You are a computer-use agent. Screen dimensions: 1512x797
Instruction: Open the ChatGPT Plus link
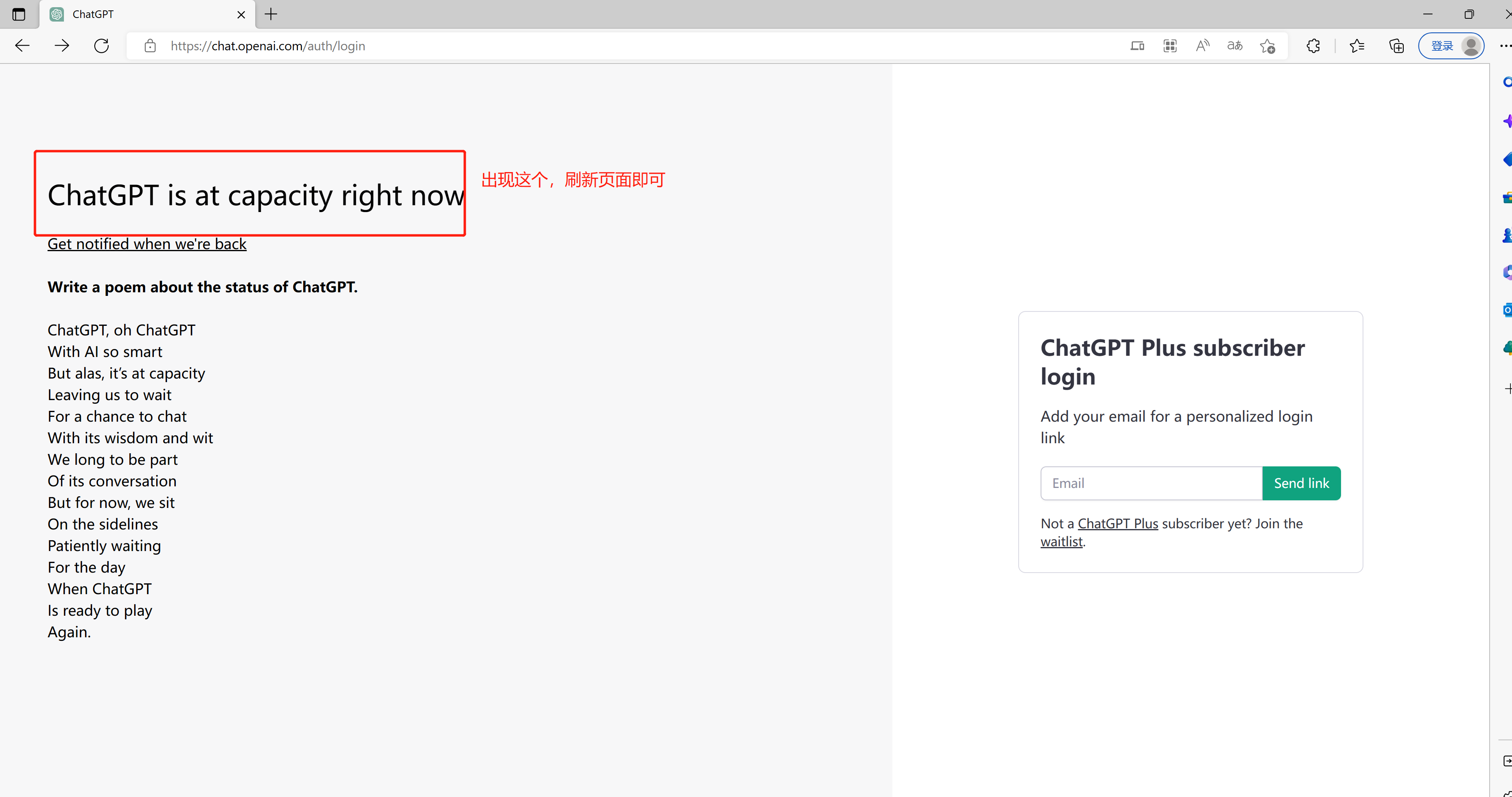(1118, 523)
